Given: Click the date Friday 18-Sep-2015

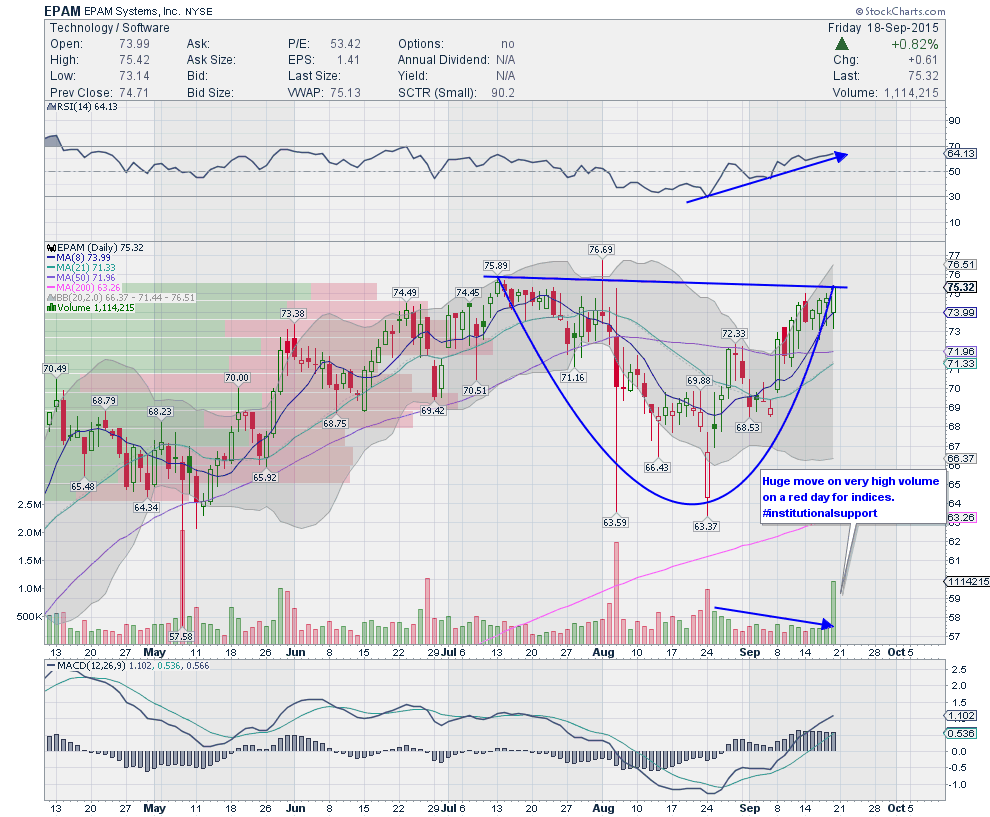Looking at the screenshot, I should click(883, 28).
